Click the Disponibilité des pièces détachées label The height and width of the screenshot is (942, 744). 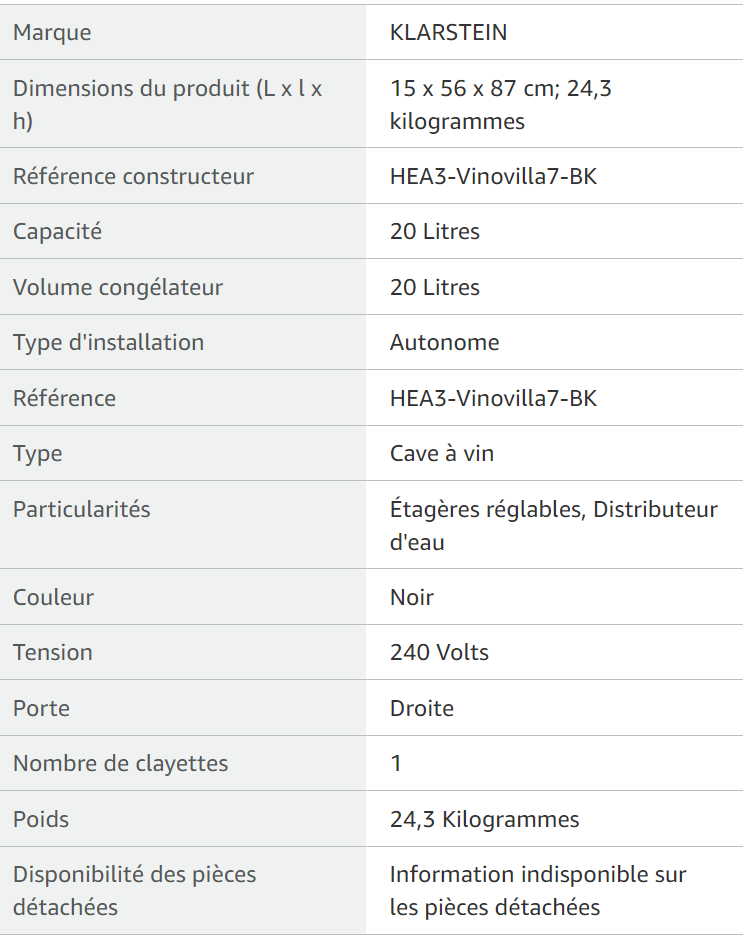[135, 891]
